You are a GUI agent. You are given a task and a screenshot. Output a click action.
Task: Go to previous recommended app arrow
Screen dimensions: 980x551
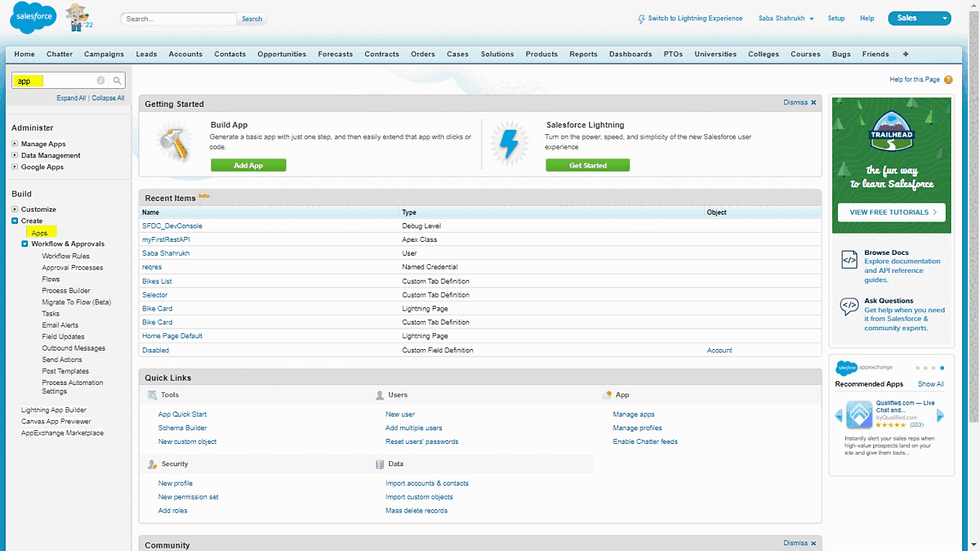coord(839,415)
